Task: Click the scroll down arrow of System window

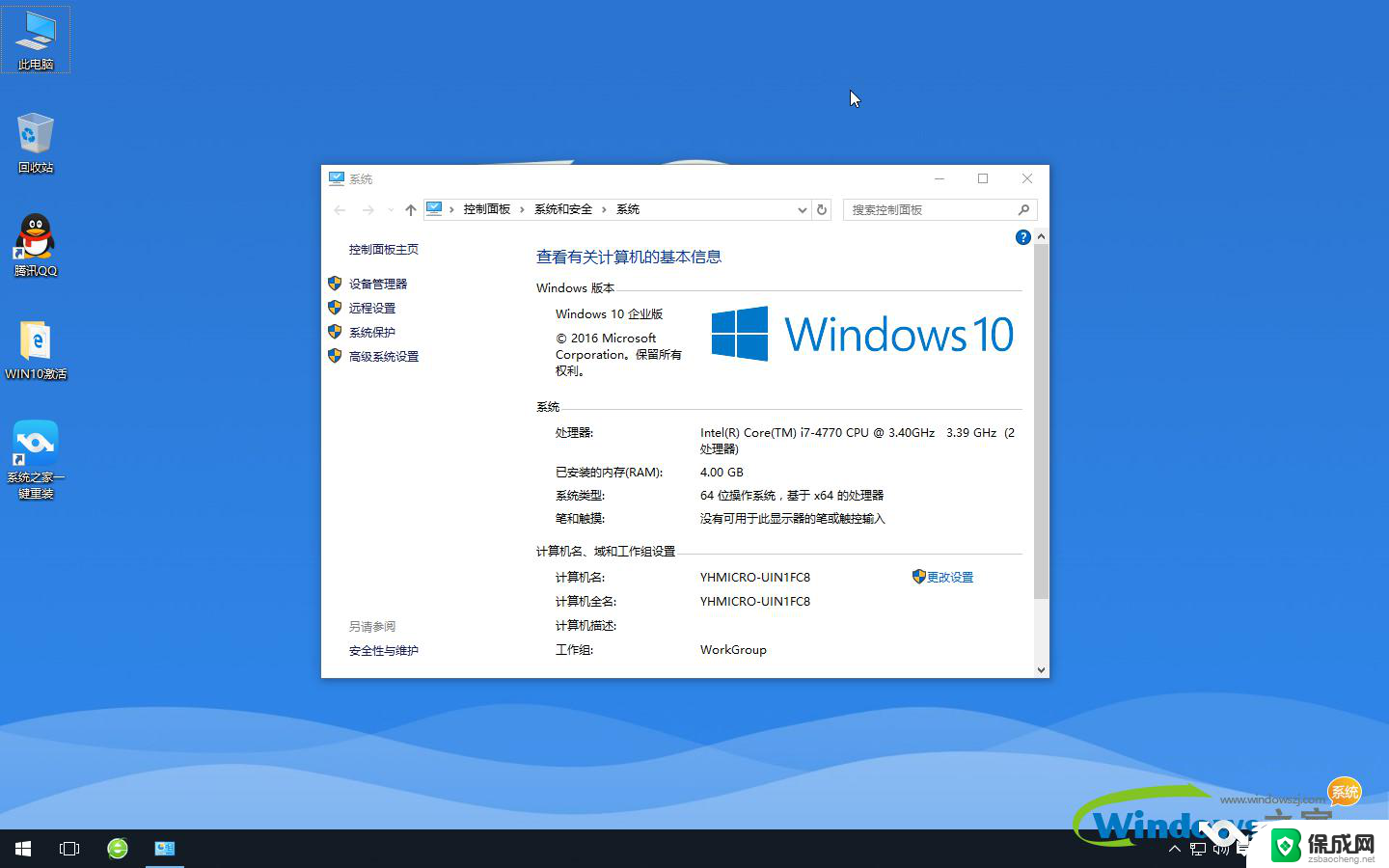Action: pos(1041,669)
